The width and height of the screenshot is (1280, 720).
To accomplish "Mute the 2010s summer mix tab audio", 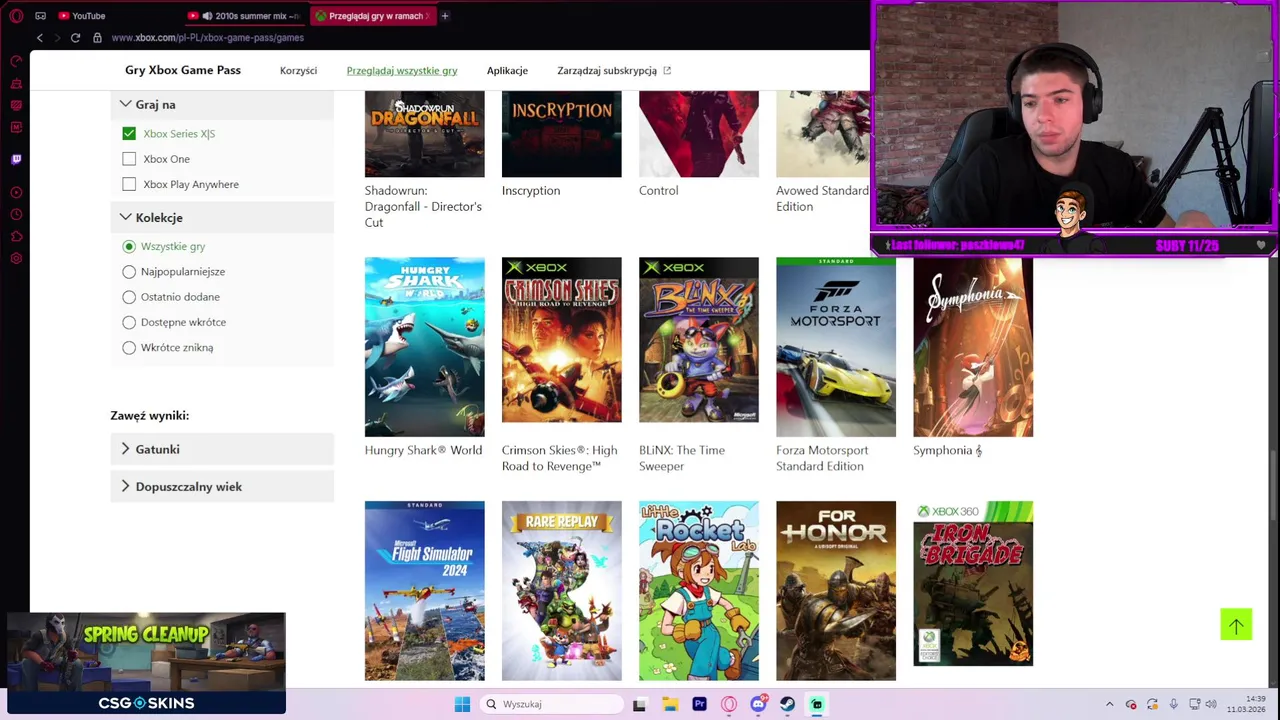I will 207,16.
